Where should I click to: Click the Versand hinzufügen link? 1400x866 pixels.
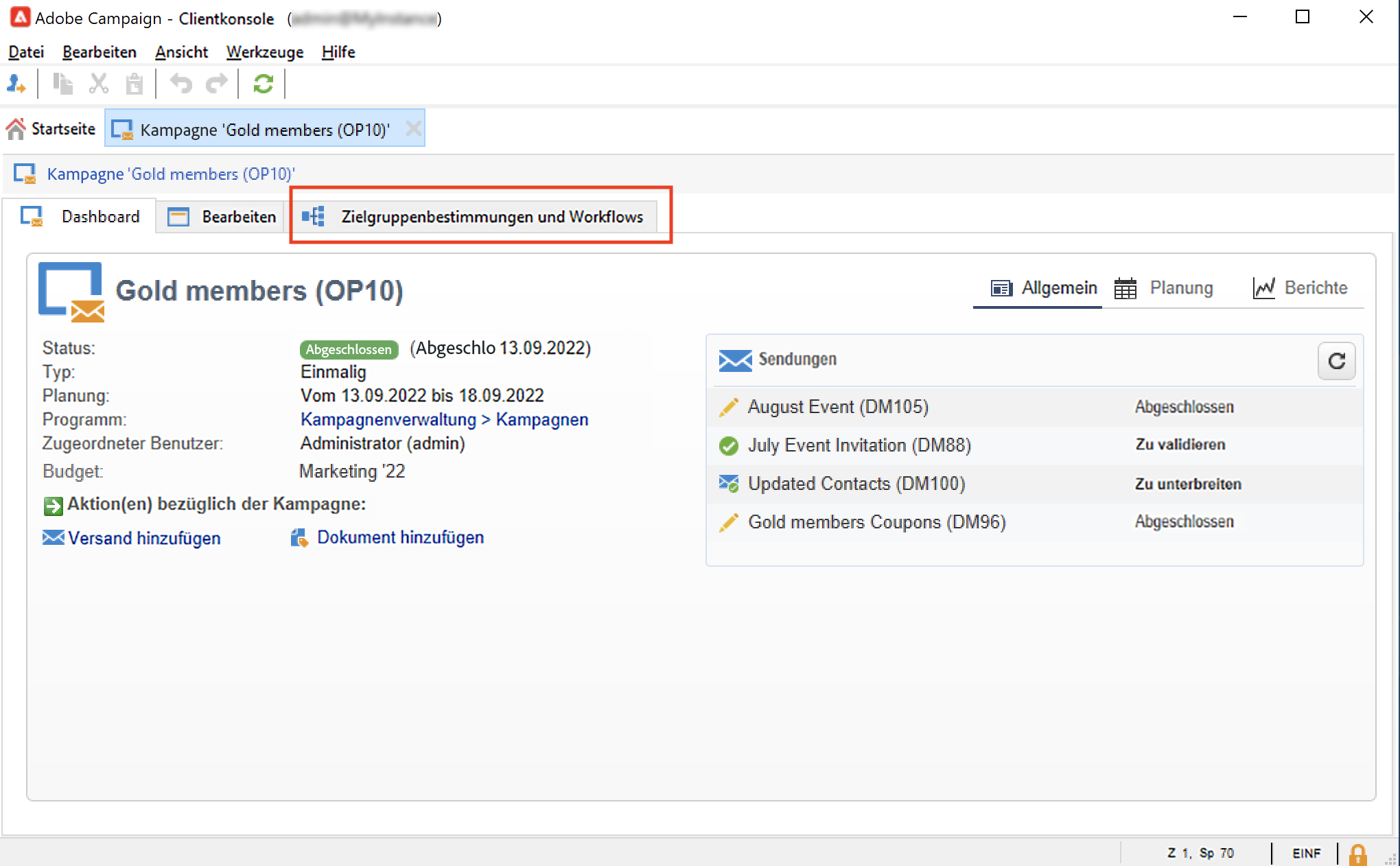coord(144,538)
